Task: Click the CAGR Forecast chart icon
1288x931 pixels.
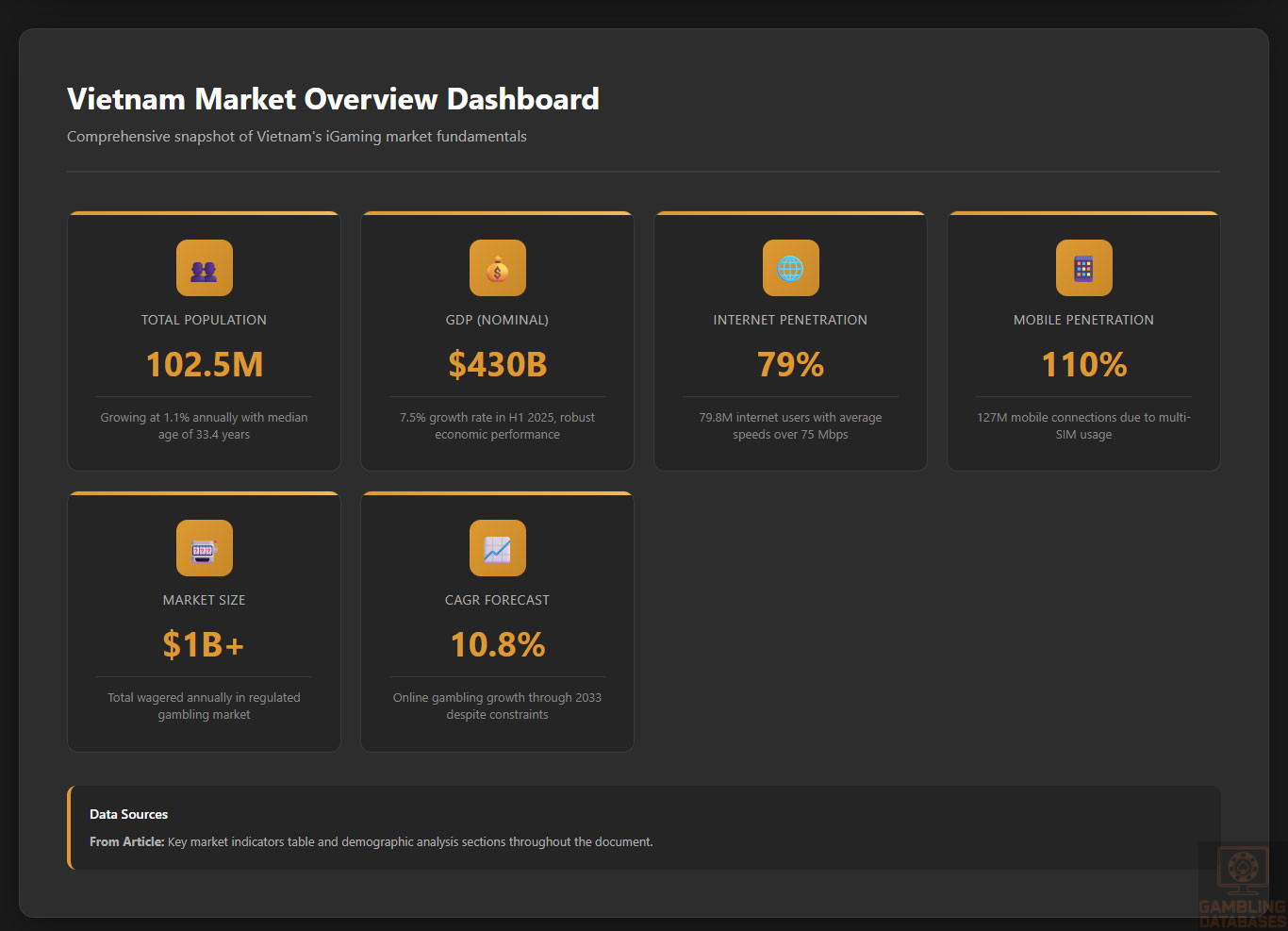Action: (x=497, y=548)
